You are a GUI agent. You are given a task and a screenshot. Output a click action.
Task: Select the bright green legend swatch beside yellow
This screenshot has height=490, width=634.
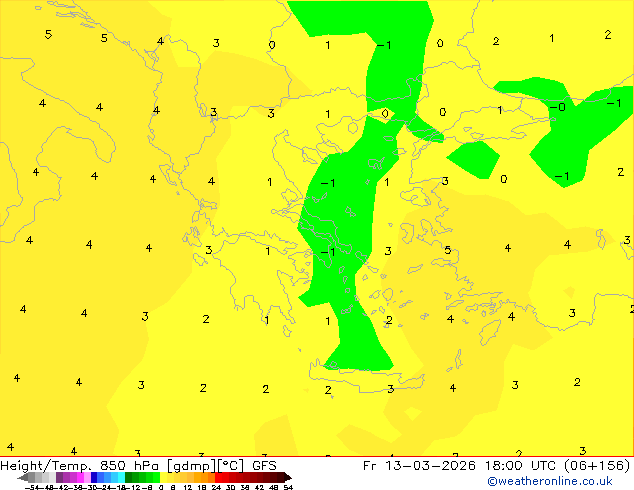click(156, 477)
